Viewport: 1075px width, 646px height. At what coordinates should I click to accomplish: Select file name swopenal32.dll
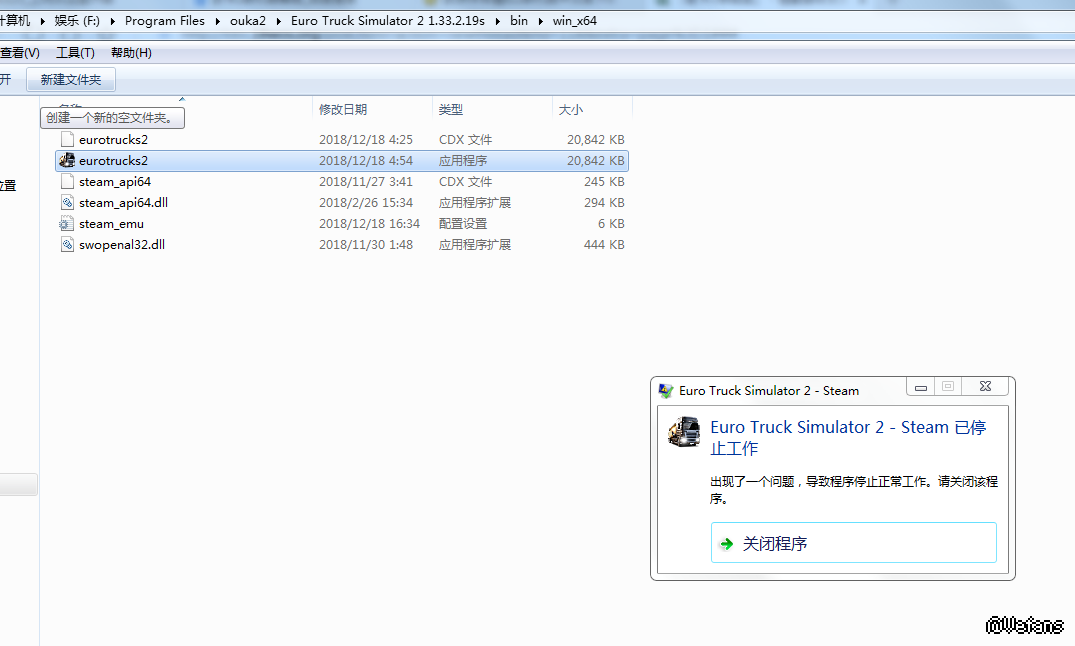[x=121, y=244]
